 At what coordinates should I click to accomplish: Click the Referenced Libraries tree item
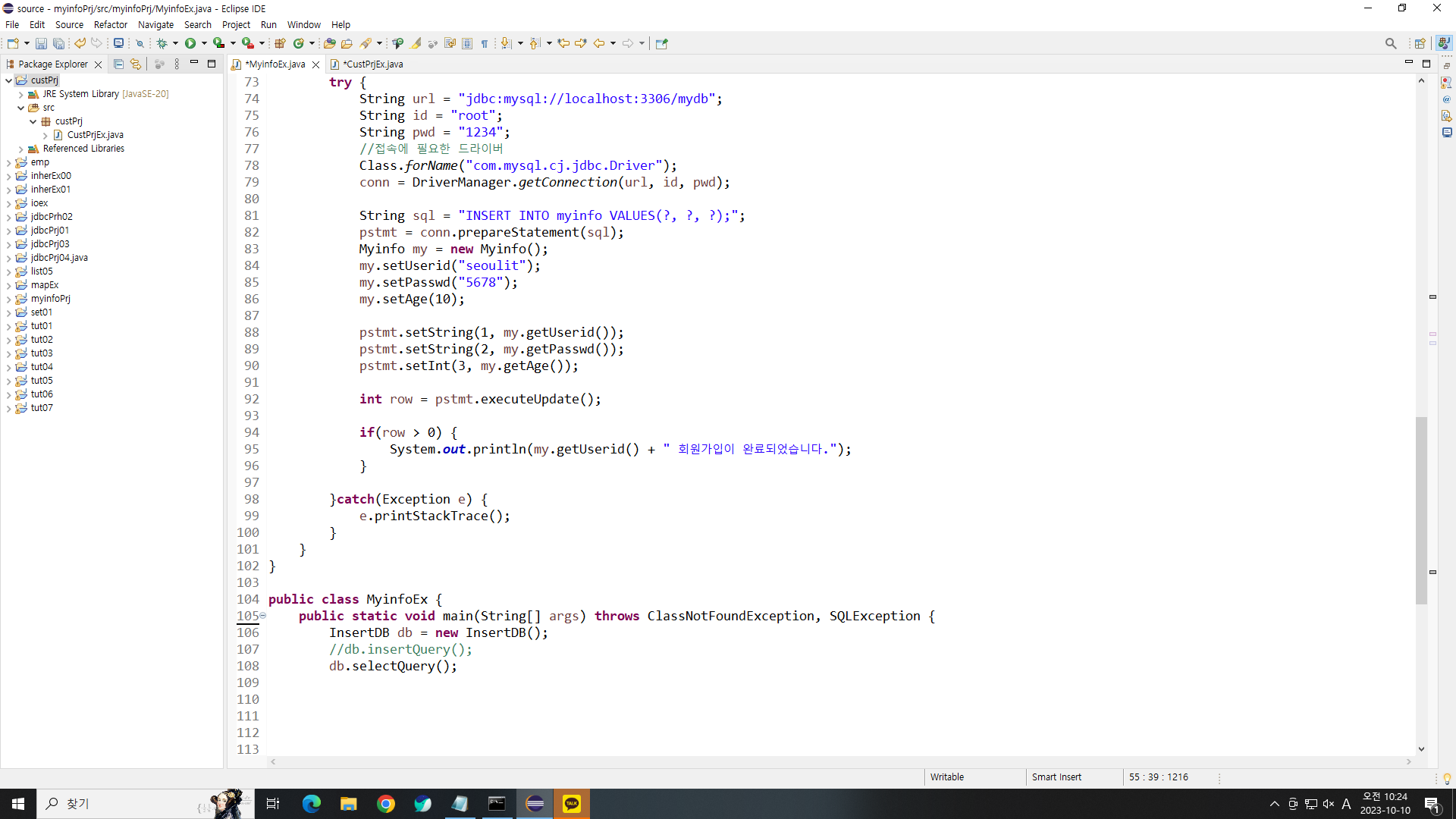click(x=83, y=149)
